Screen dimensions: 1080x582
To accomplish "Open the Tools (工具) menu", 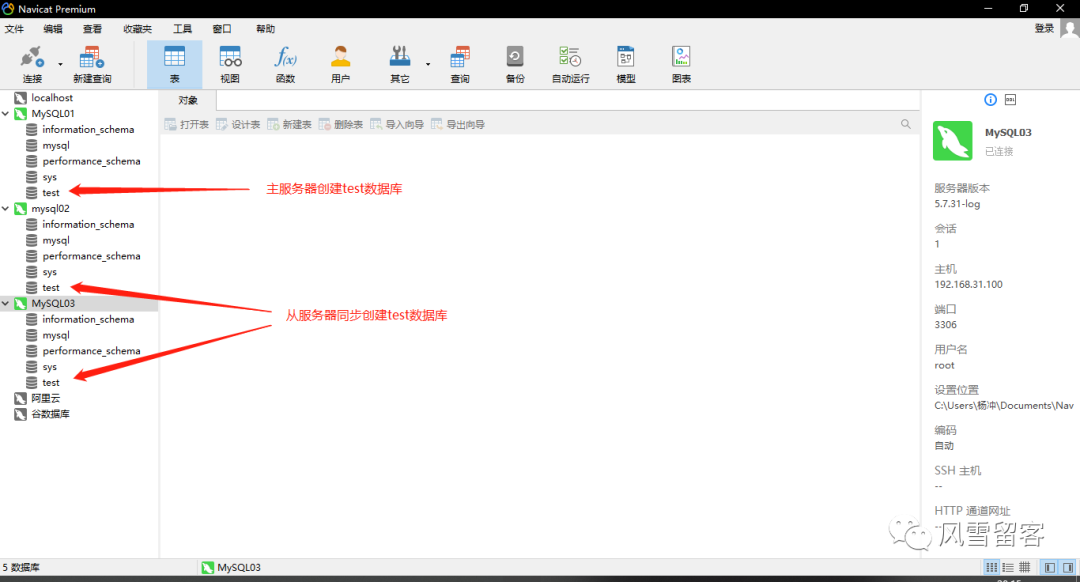I will [183, 29].
